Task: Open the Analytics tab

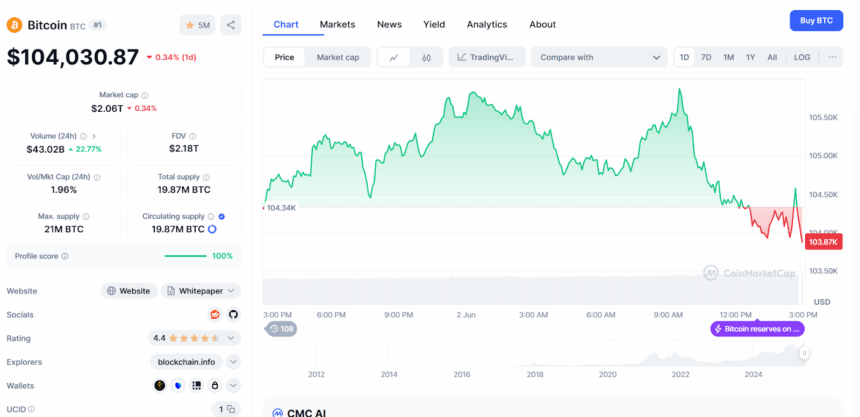Action: (x=486, y=24)
